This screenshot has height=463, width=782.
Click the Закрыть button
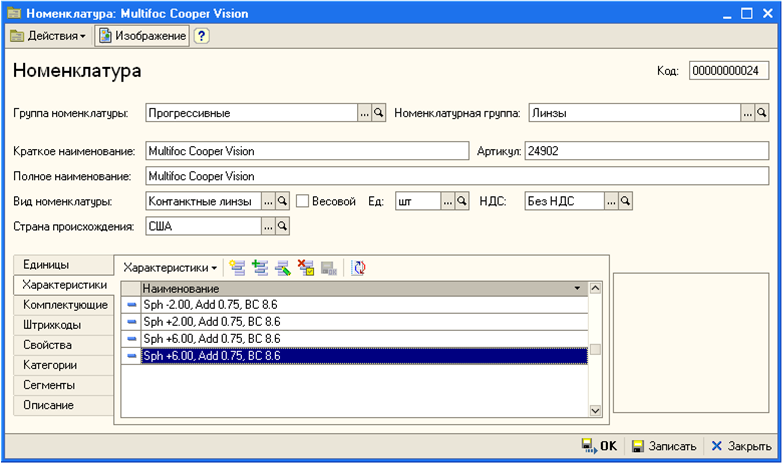741,446
